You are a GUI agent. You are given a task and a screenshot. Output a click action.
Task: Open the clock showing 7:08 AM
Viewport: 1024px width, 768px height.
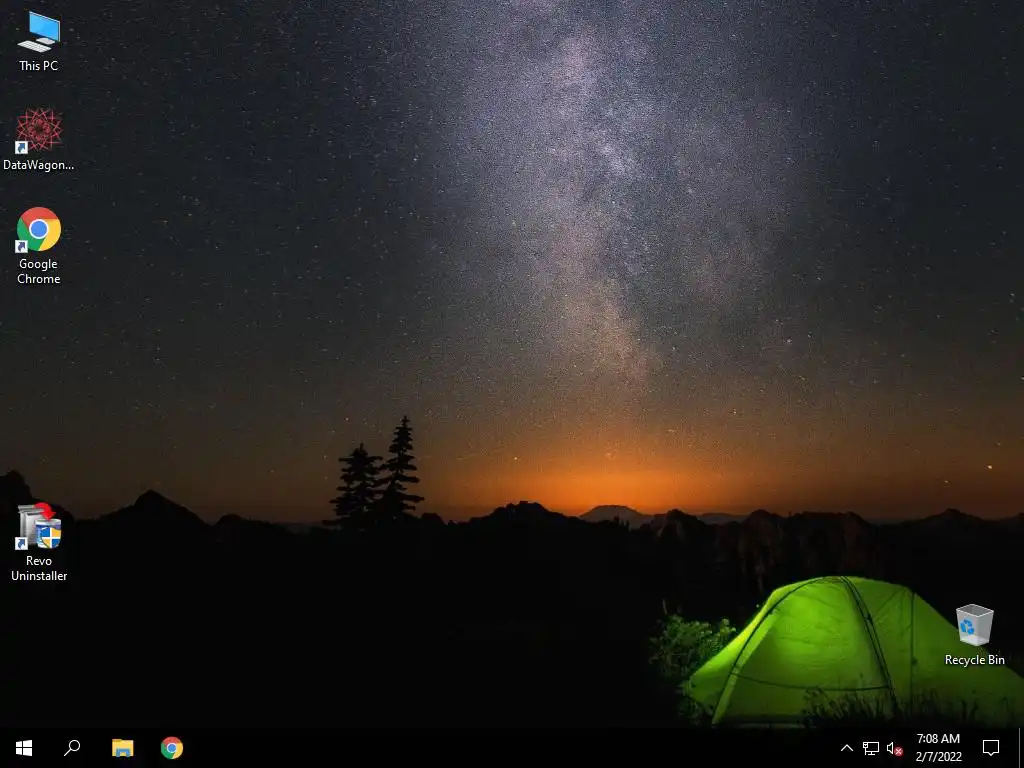[938, 748]
